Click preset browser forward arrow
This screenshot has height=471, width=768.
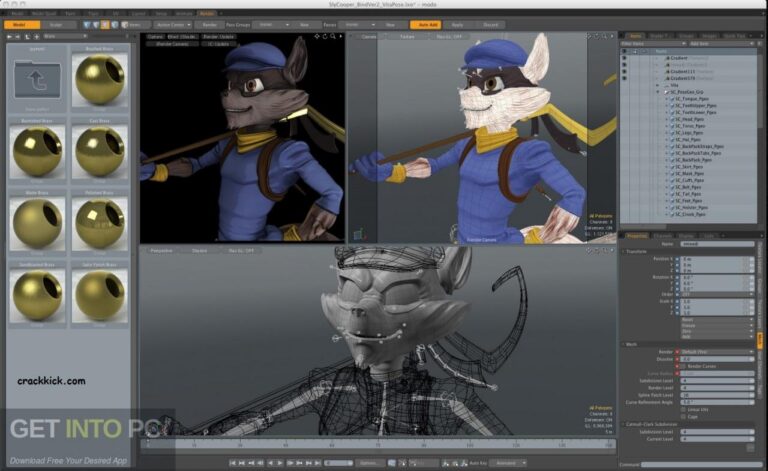pyautogui.click(x=18, y=36)
